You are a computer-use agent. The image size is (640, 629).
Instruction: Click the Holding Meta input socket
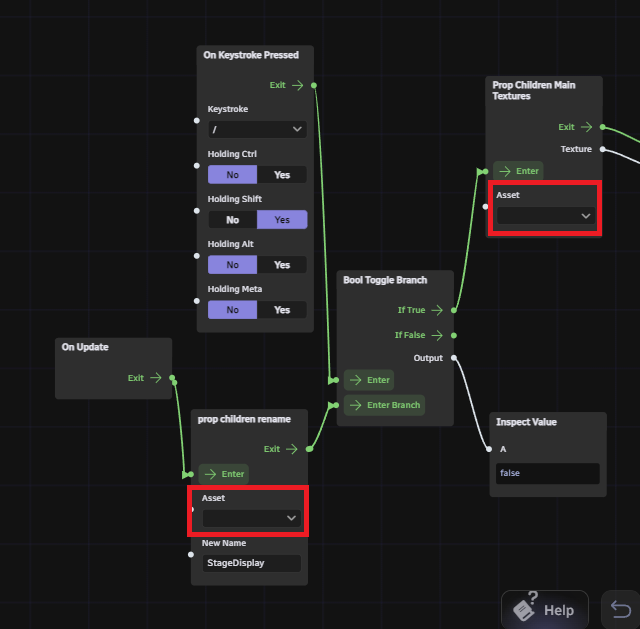click(x=197, y=301)
